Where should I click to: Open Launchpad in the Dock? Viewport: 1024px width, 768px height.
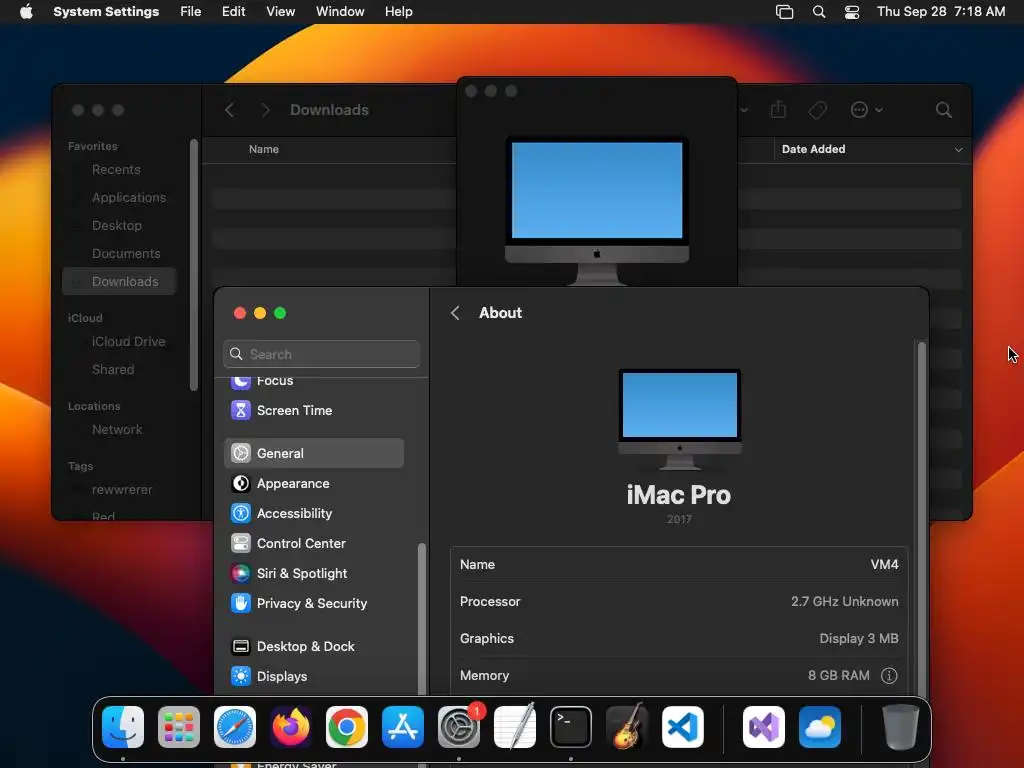coord(179,727)
